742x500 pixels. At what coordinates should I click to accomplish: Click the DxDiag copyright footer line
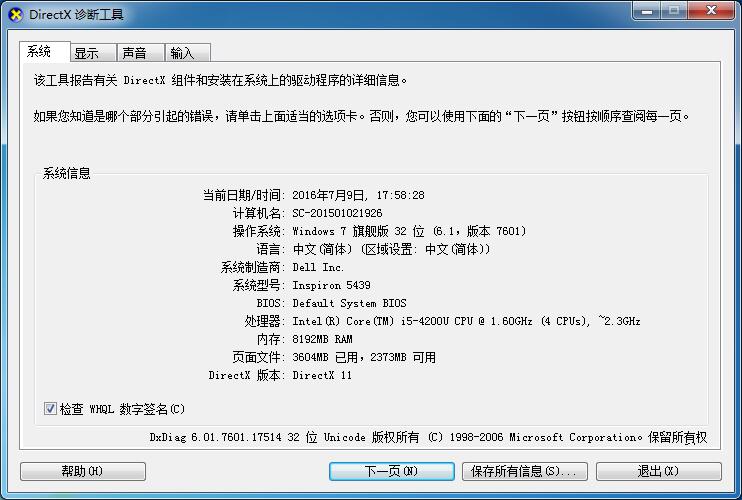428,437
